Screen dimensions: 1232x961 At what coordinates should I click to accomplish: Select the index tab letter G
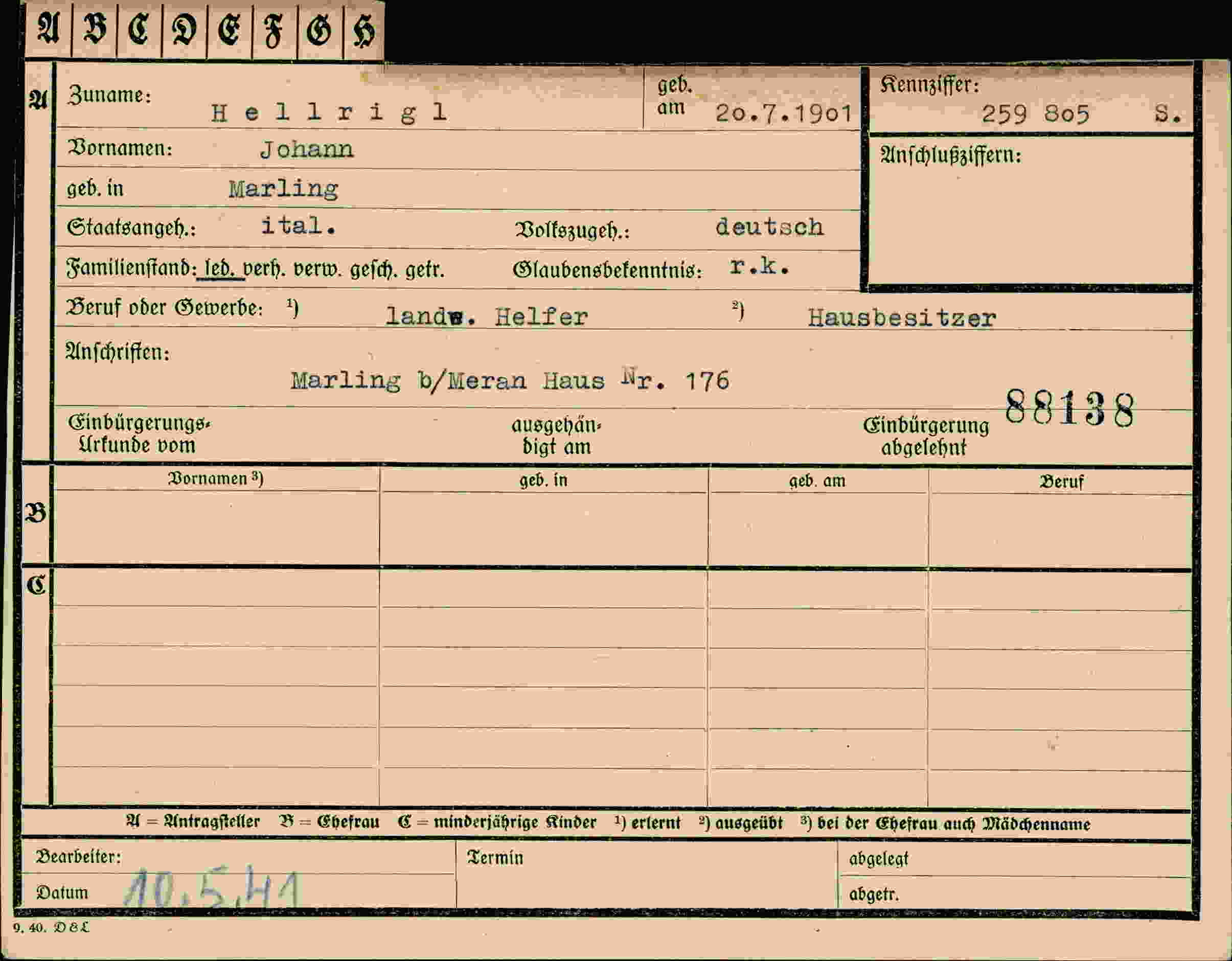point(320,30)
